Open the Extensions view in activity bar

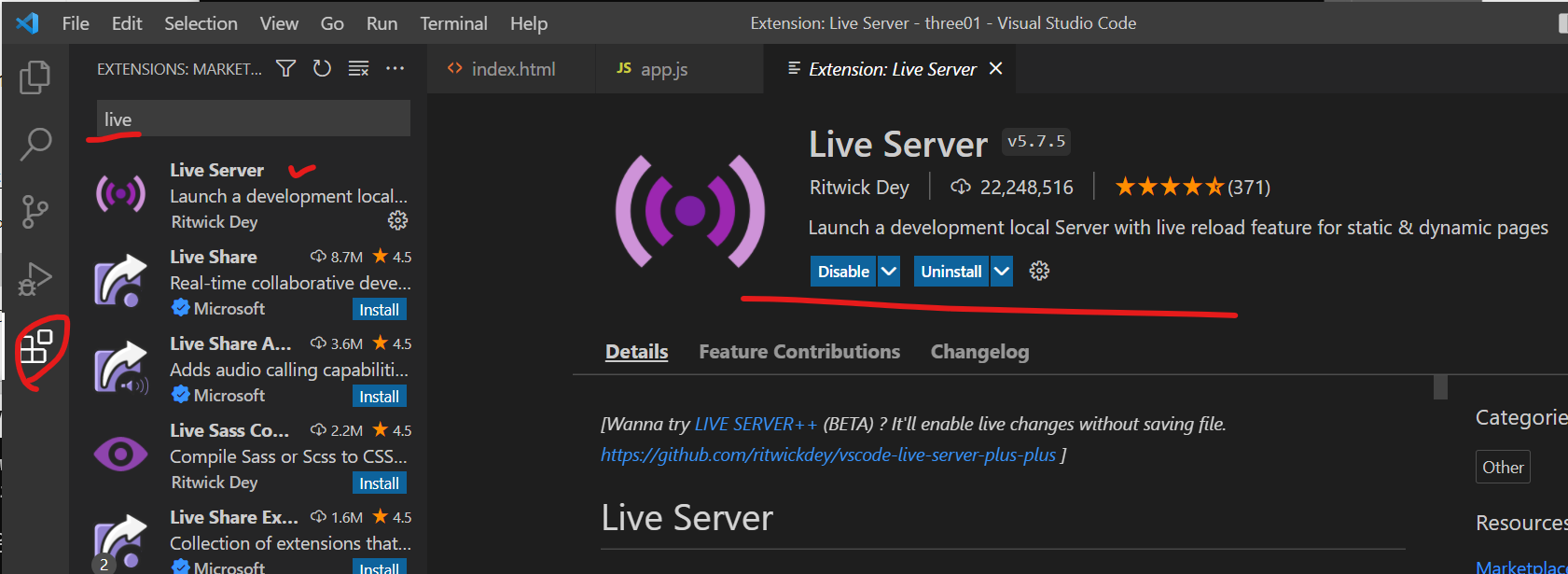36,347
